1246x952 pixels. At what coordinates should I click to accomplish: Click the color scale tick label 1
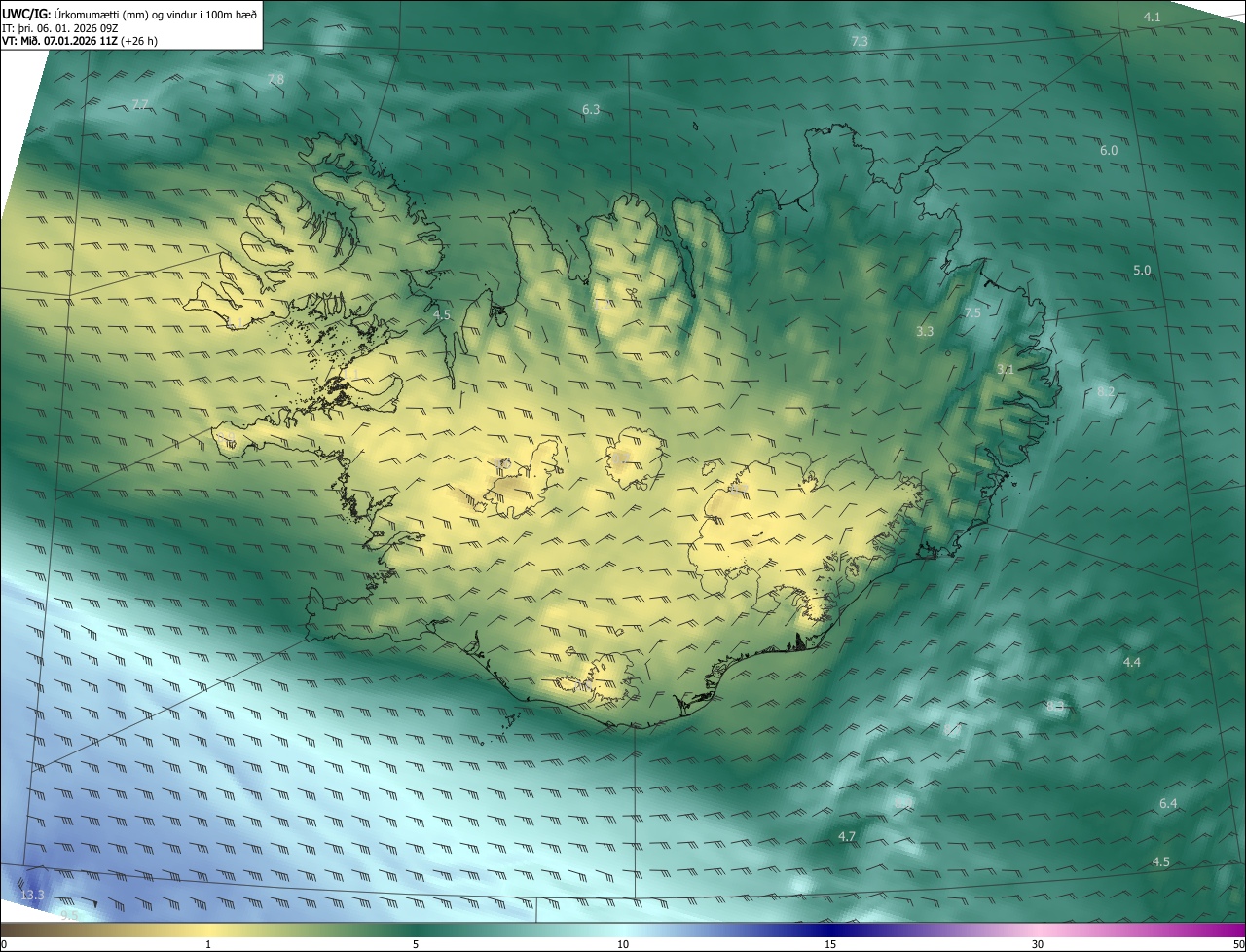click(208, 944)
